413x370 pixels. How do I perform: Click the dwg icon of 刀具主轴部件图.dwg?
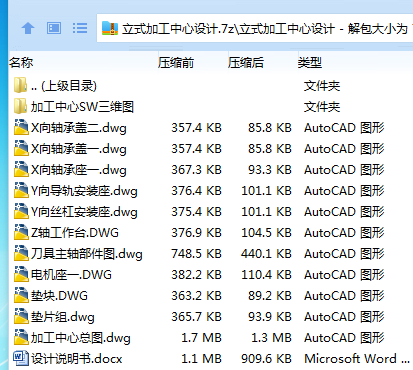pos(21,254)
